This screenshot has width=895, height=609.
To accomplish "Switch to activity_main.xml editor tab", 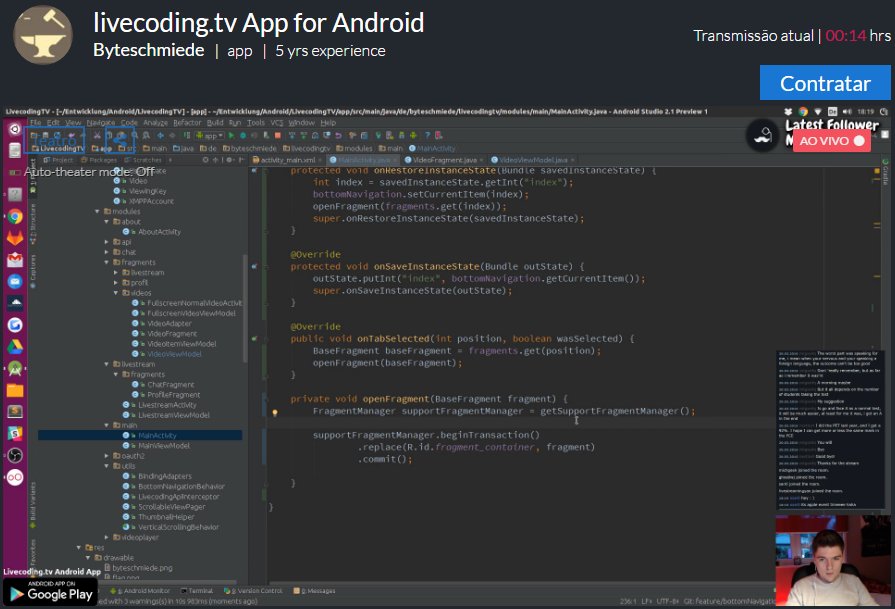I will tap(287, 160).
